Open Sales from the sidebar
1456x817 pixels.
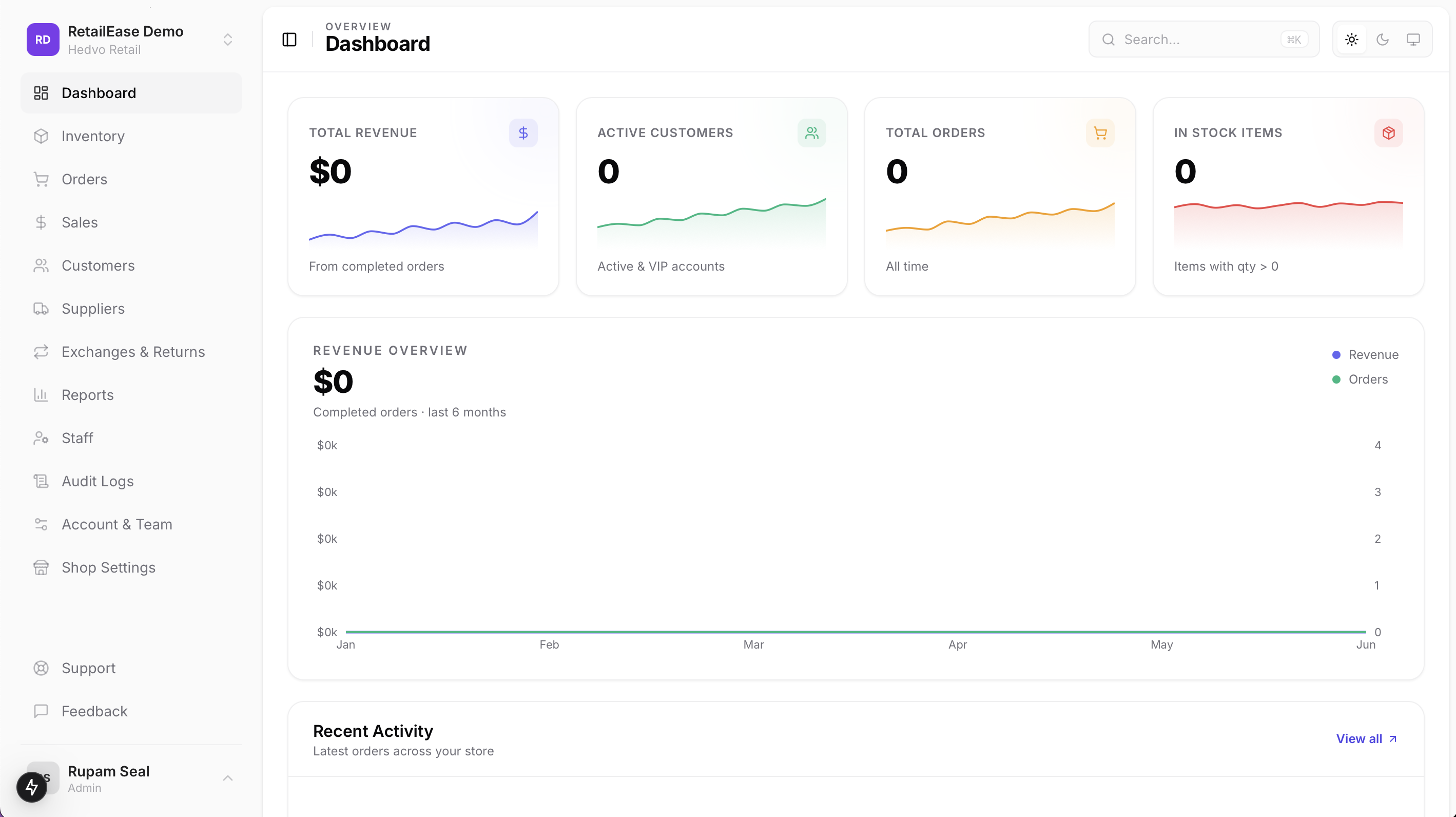click(131, 222)
